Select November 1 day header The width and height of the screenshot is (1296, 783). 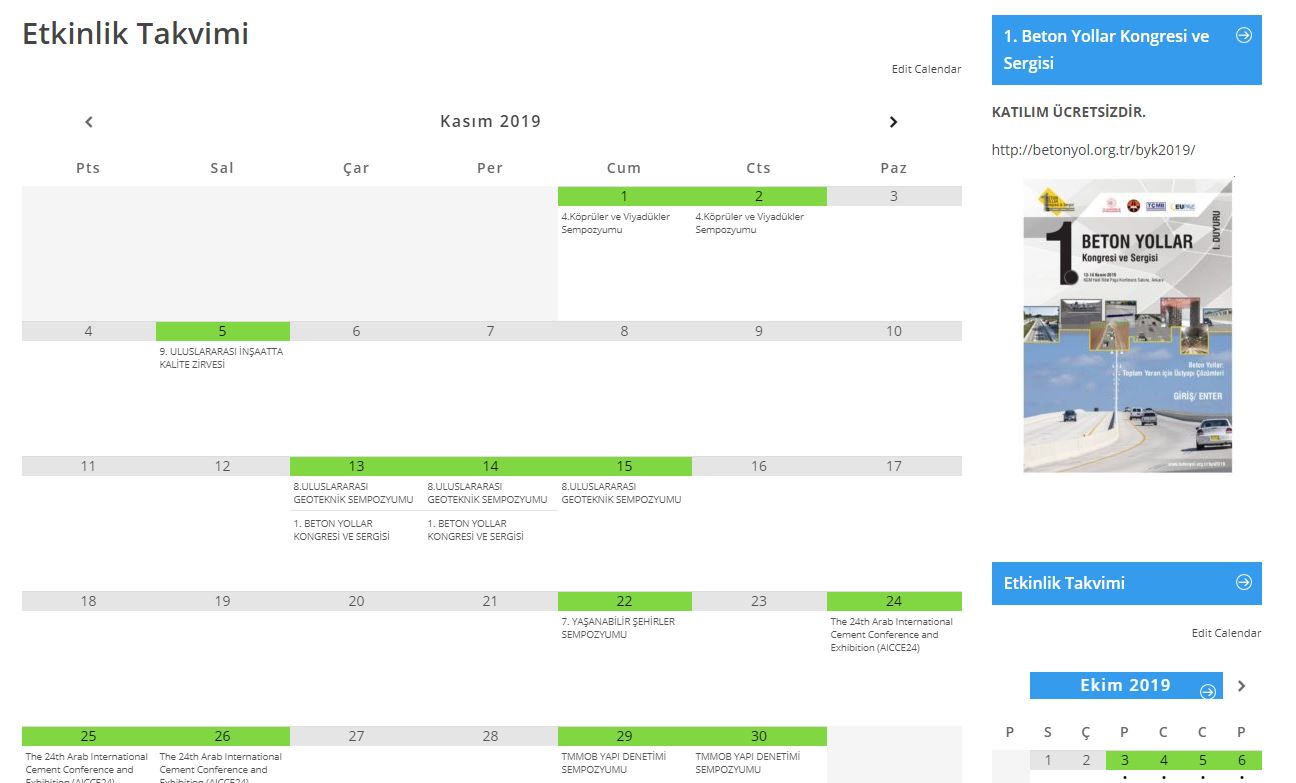click(624, 196)
